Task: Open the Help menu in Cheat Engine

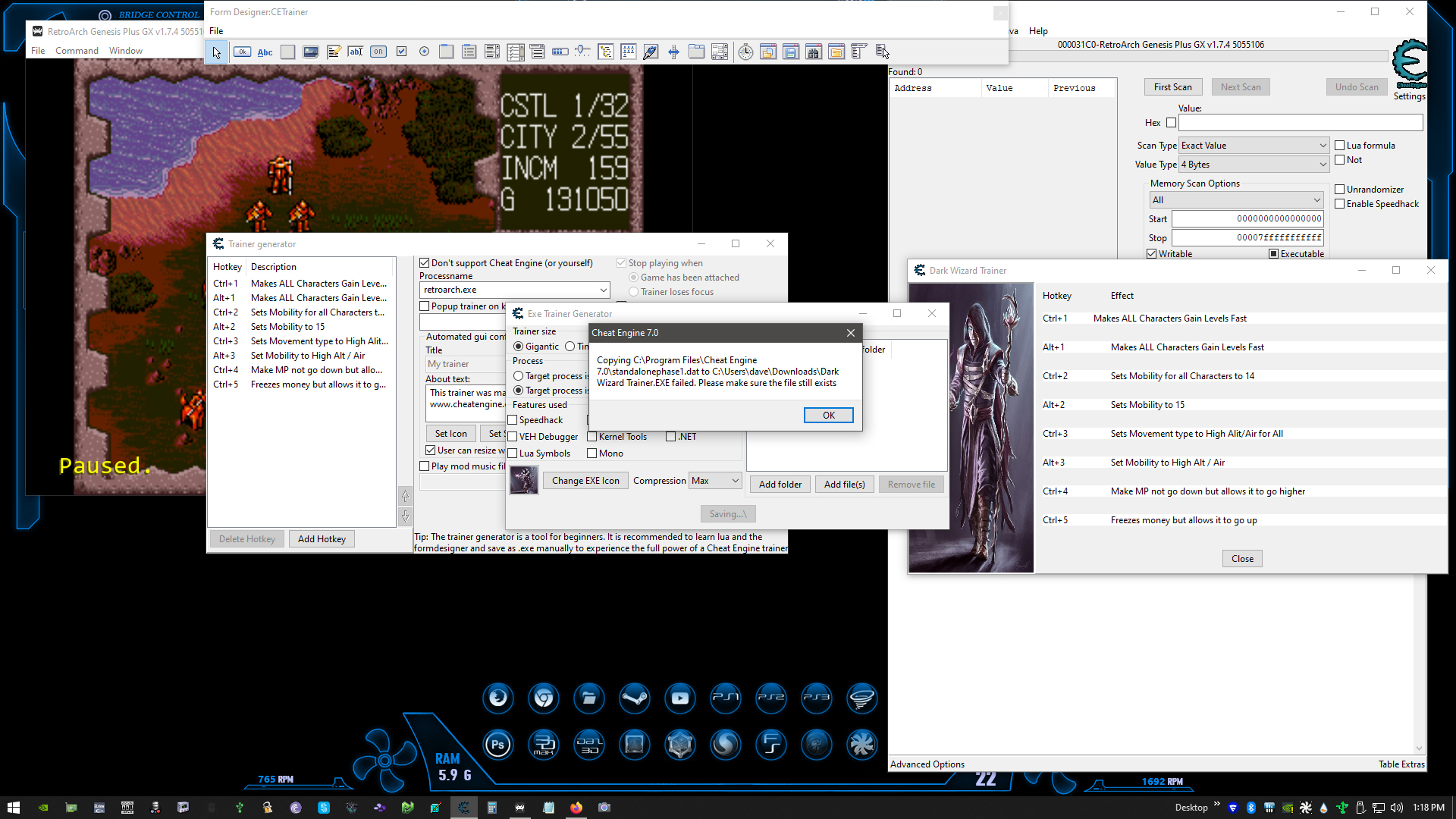Action: 1038,31
